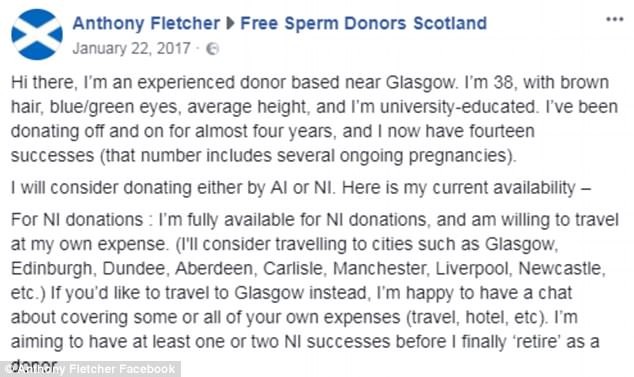Click the January 22, 2017 timestamp
This screenshot has height=377, width=634.
131,49
